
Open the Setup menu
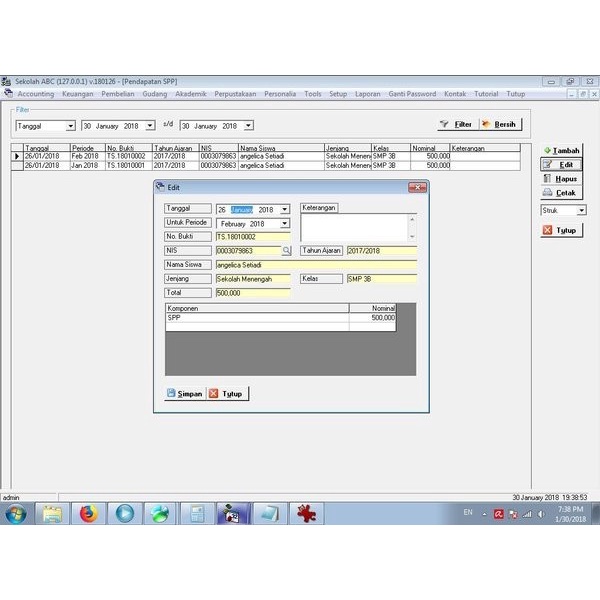338,94
